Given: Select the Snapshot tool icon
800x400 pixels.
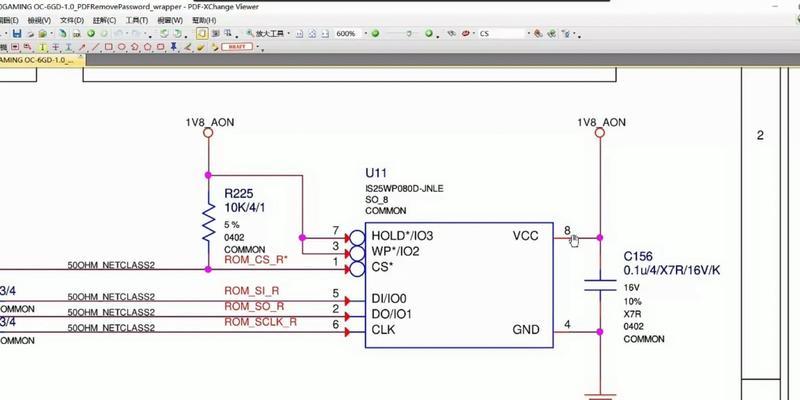Looking at the screenshot, I should coord(215,33).
